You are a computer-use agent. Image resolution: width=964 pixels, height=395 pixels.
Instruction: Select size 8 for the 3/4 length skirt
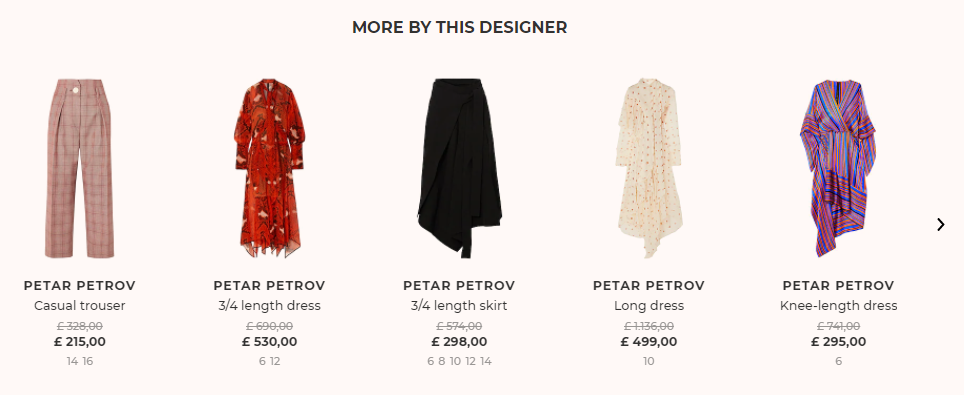(x=441, y=361)
